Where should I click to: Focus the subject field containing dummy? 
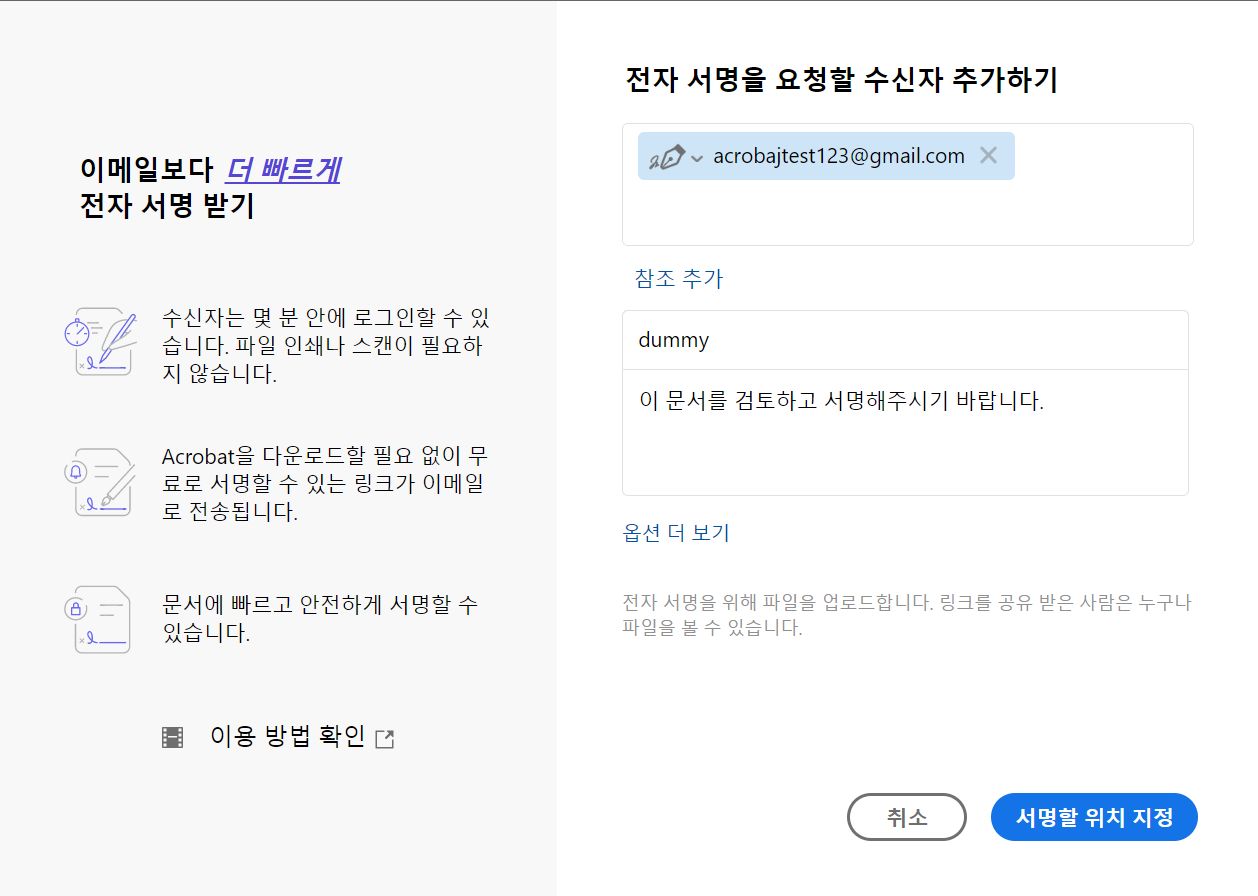[x=904, y=340]
